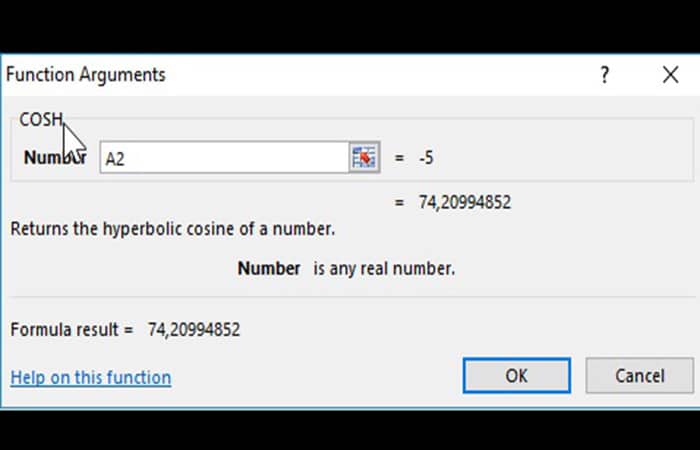700x450 pixels.
Task: Click the 74,20994852 result under the -5 value
Action: click(x=465, y=202)
